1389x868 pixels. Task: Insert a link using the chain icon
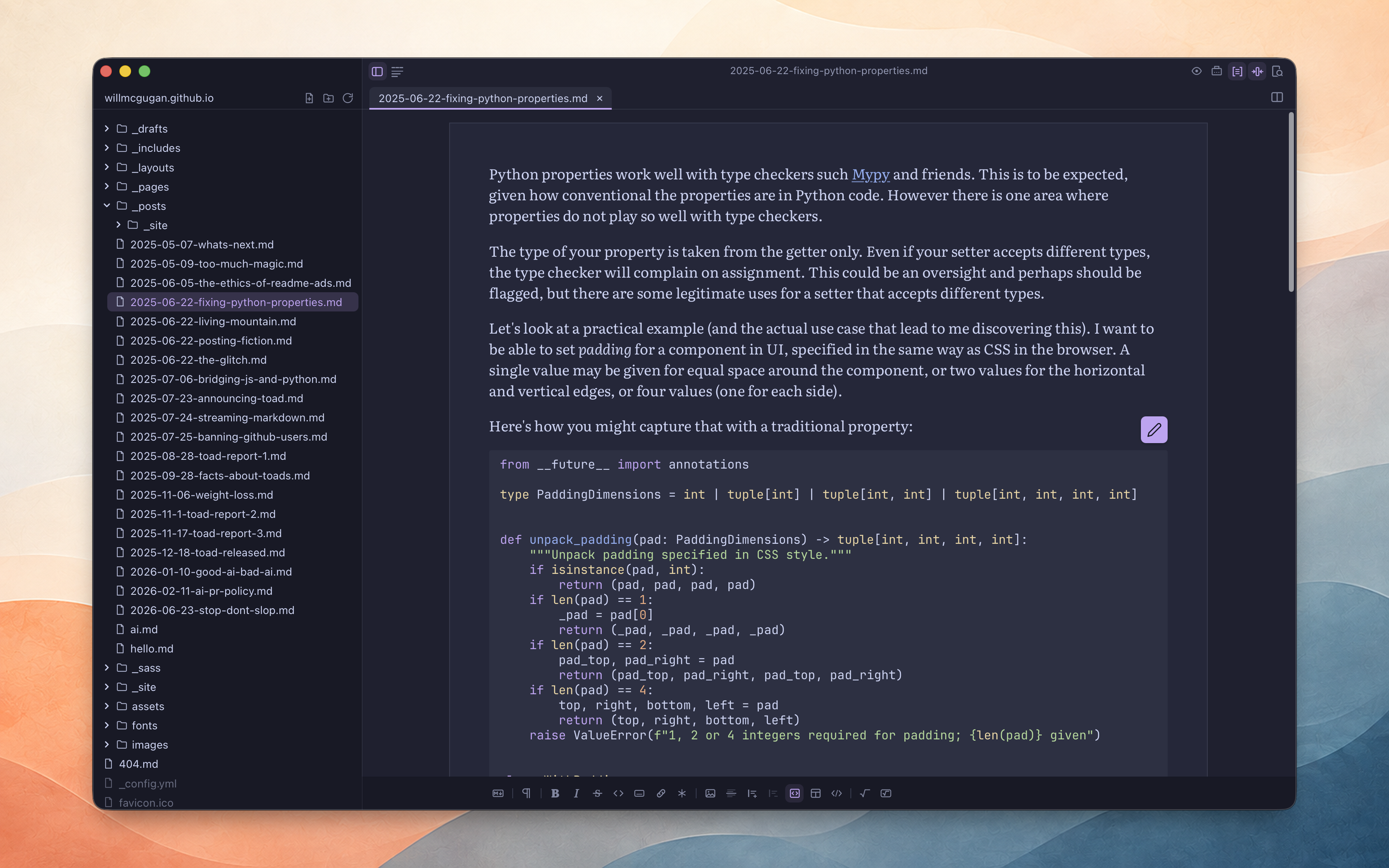(x=661, y=793)
